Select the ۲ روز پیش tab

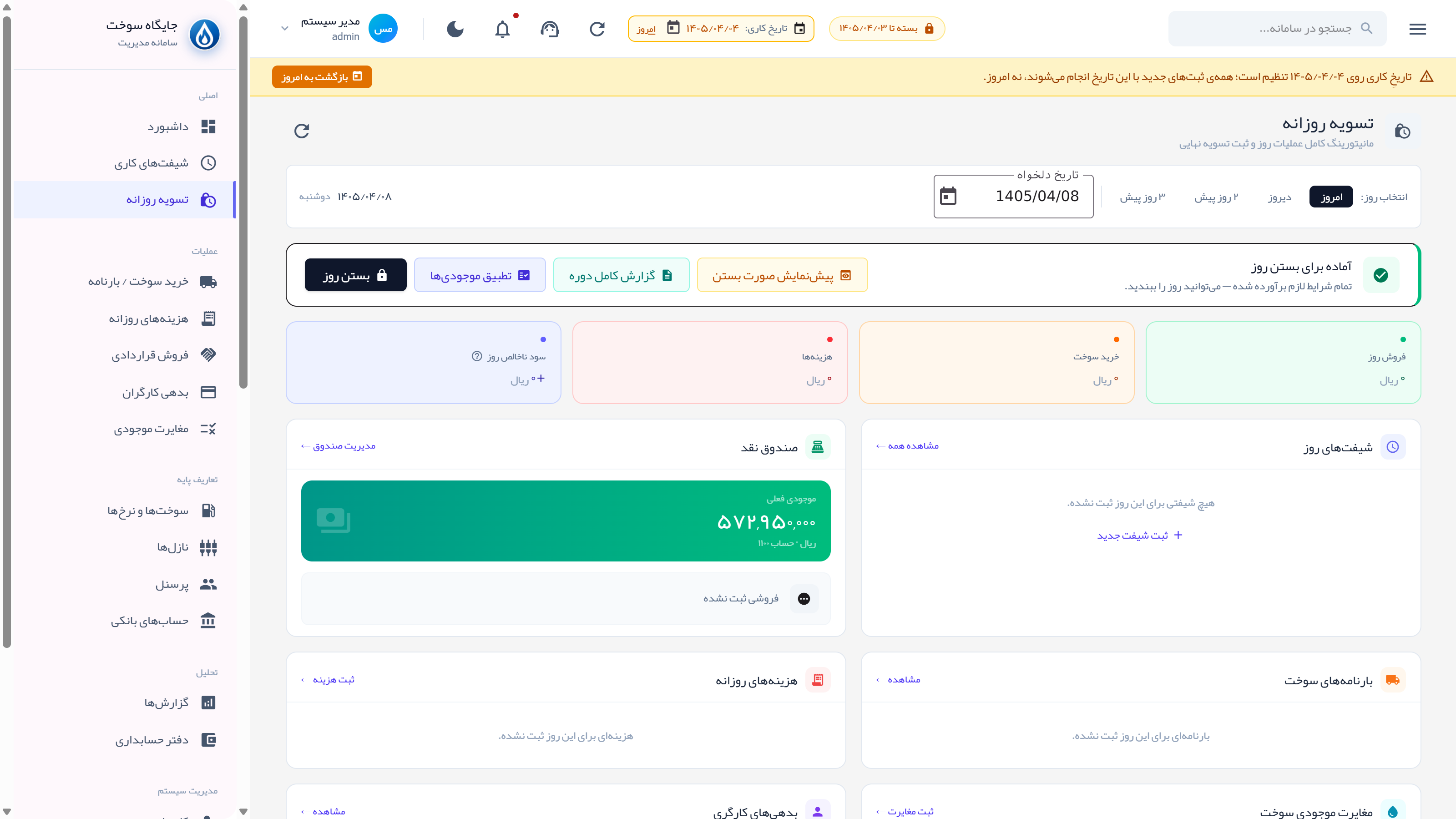point(1216,197)
